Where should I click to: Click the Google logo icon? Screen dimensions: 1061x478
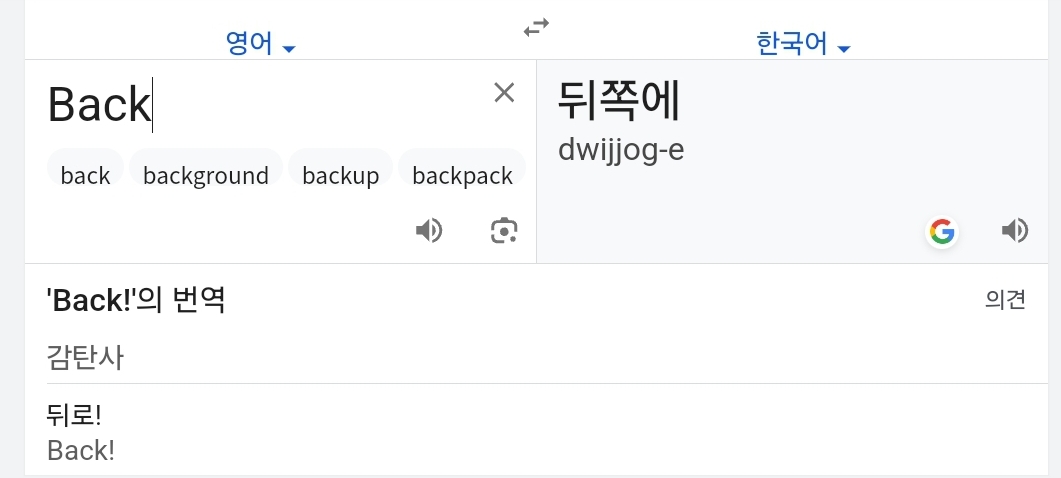point(941,232)
